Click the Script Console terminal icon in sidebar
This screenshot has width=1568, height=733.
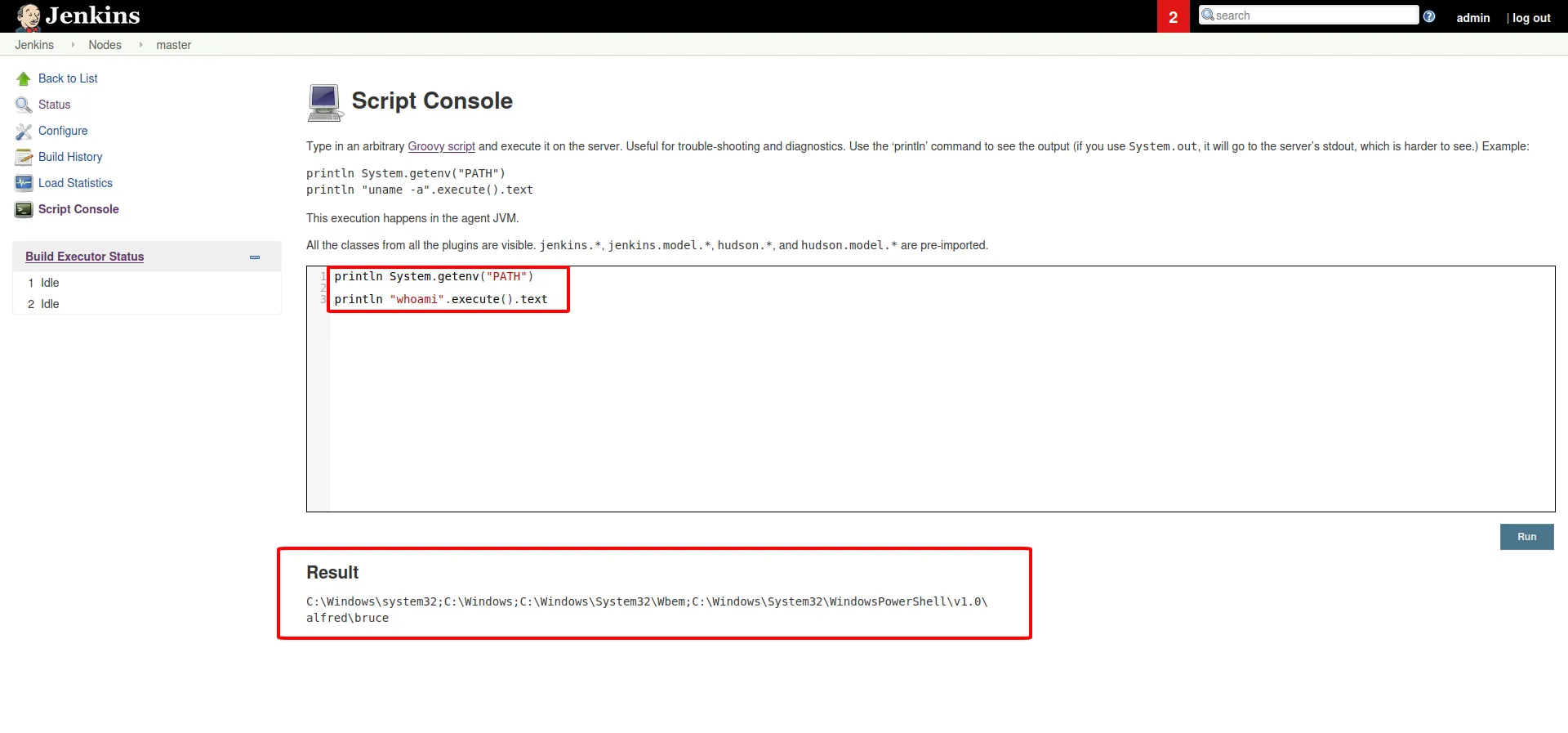pos(24,210)
